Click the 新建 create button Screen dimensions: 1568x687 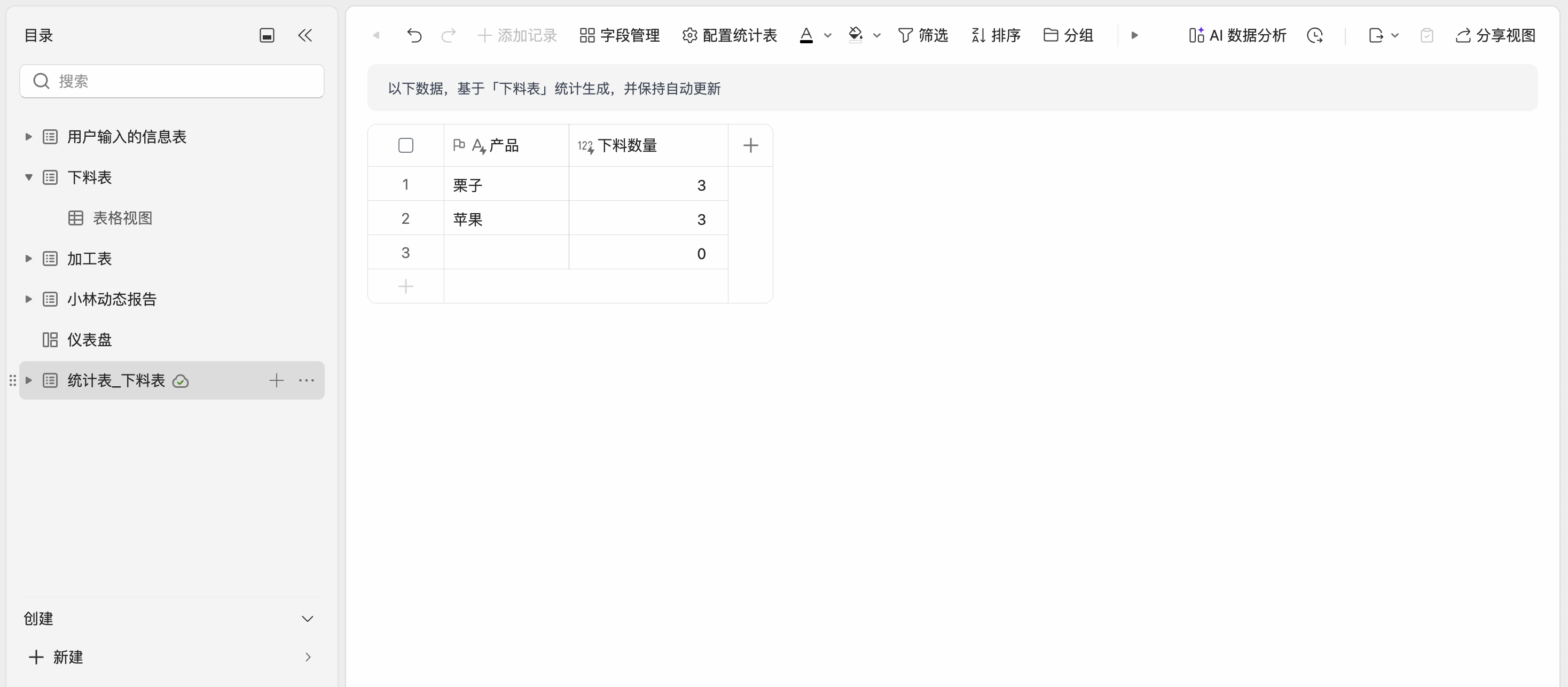tap(56, 657)
